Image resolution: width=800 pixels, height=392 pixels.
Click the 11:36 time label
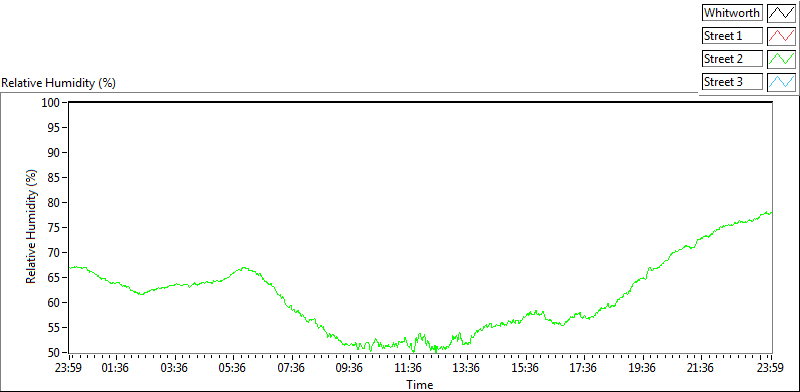(409, 368)
